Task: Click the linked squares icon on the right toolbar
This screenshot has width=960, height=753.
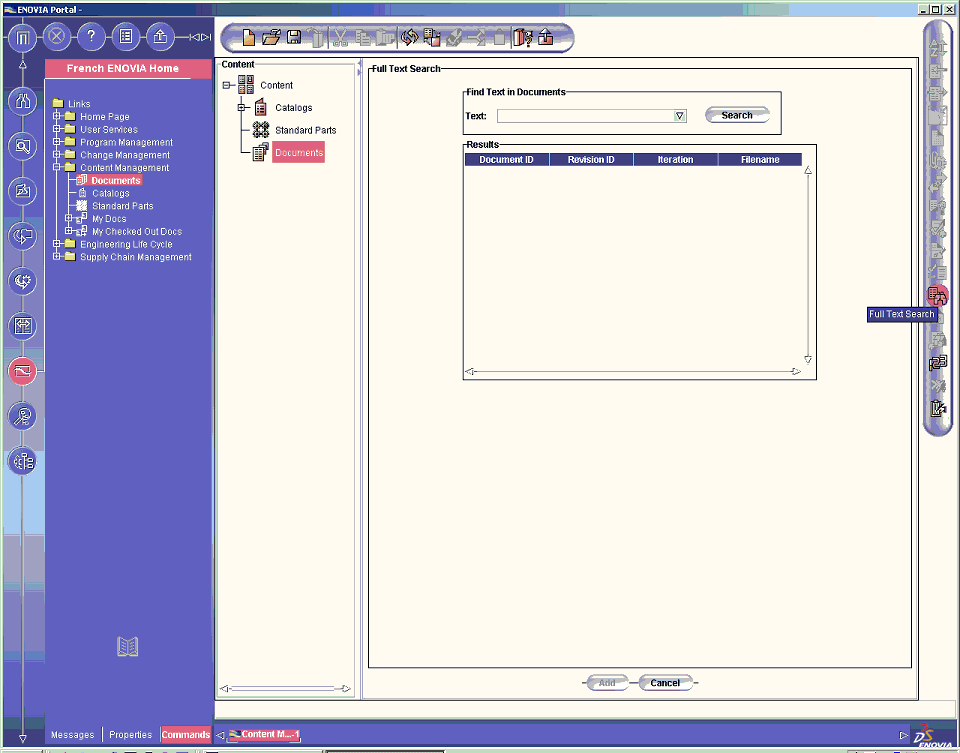Action: pos(937,363)
